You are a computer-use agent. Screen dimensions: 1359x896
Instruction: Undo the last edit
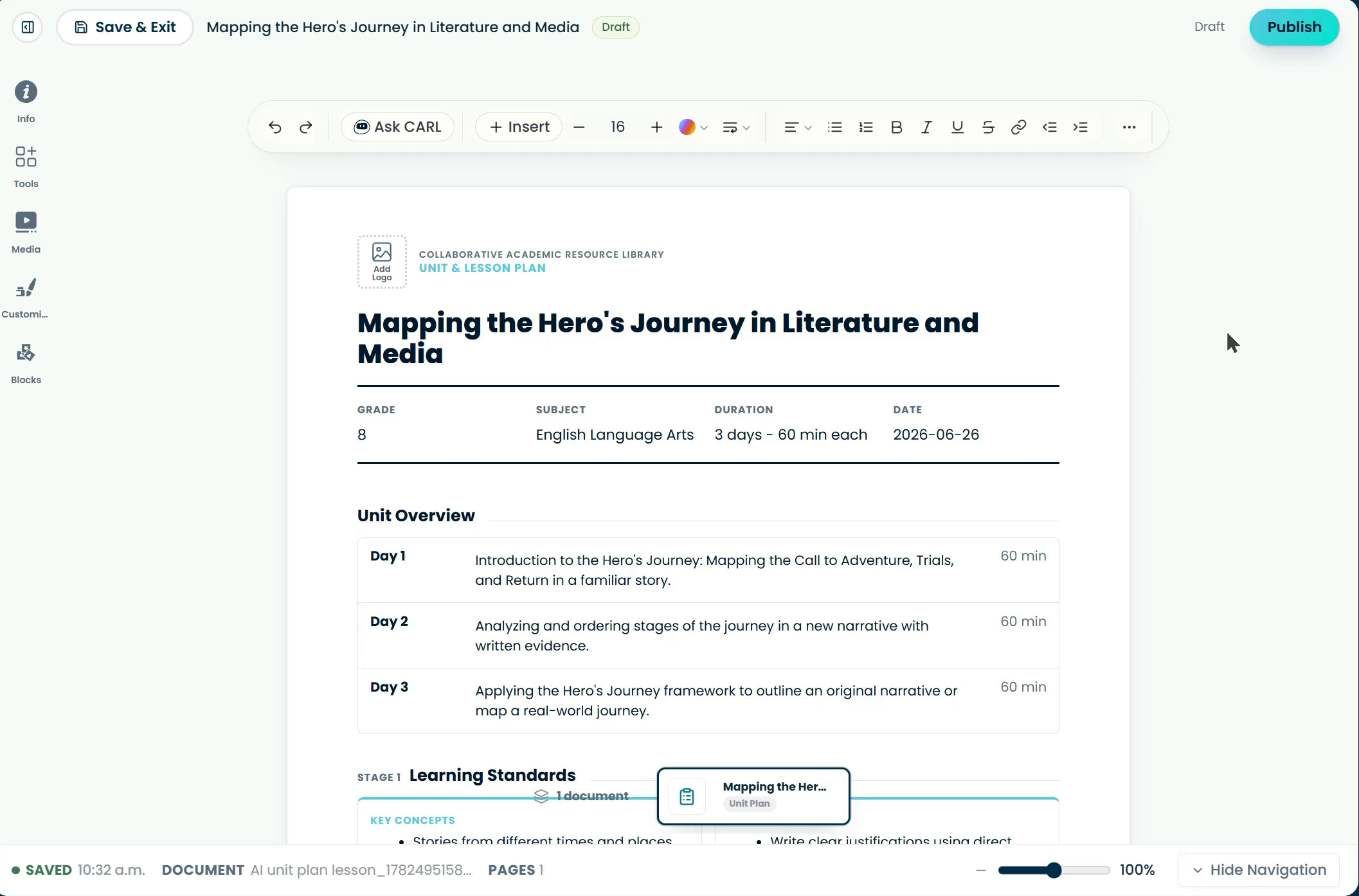click(x=275, y=127)
